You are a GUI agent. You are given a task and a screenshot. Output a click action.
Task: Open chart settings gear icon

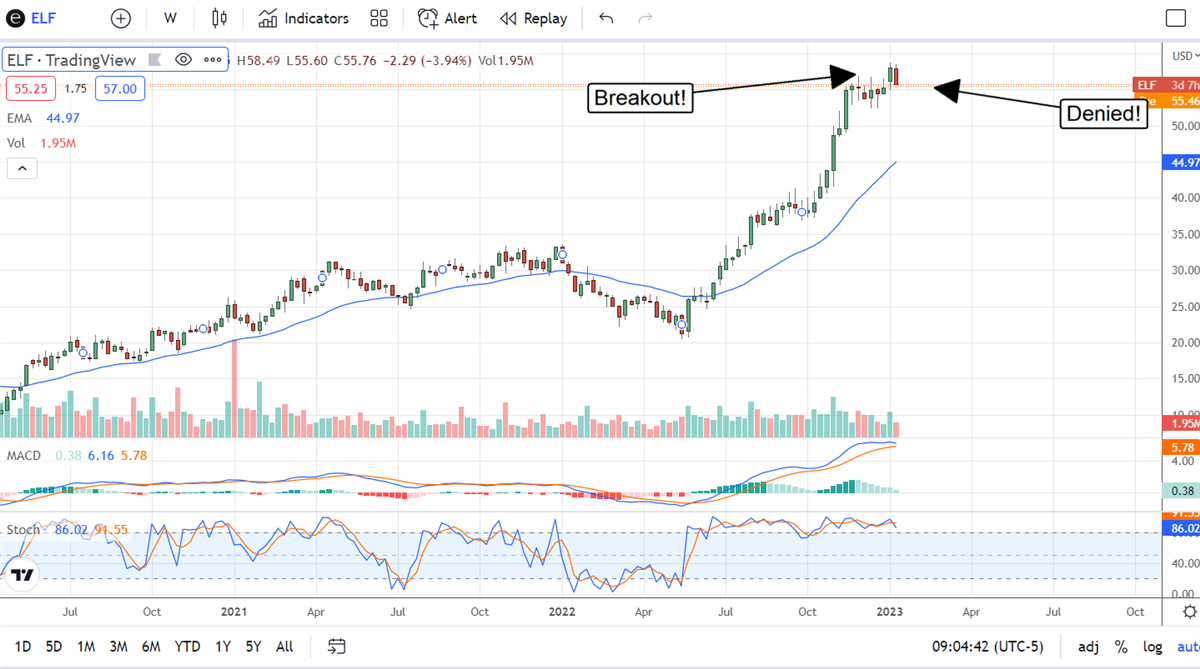coord(1188,611)
